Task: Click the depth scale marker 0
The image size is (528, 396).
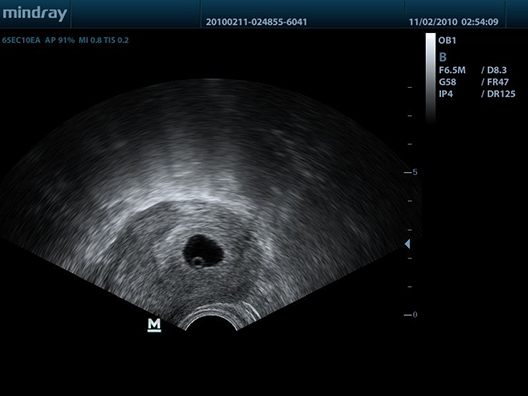Action: coord(415,315)
